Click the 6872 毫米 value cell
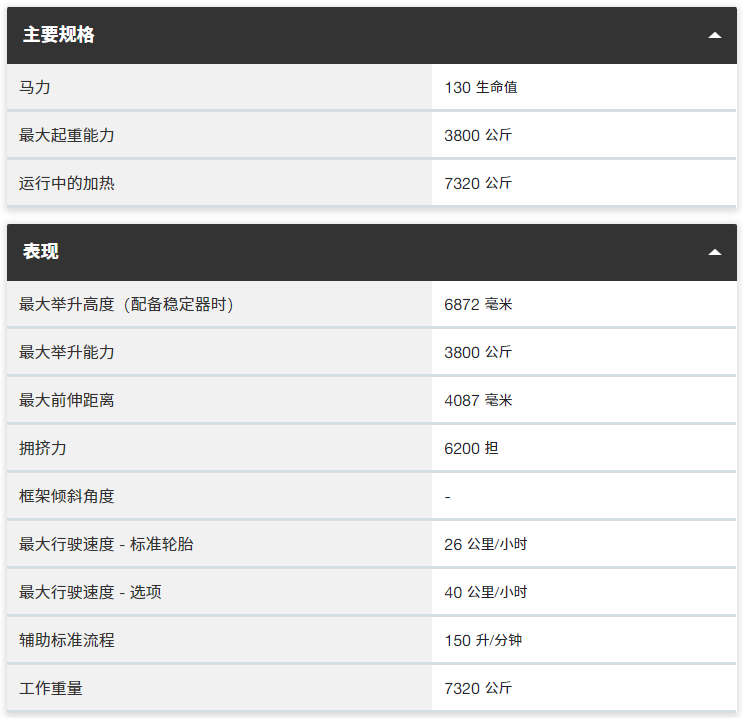The image size is (743, 718). coord(478,304)
